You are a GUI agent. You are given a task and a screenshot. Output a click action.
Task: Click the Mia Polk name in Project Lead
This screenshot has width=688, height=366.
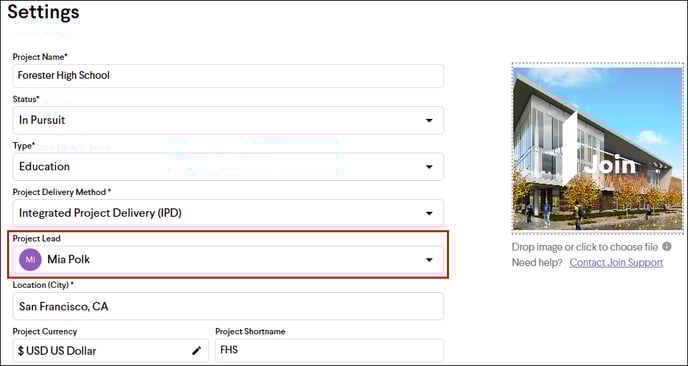pos(68,259)
